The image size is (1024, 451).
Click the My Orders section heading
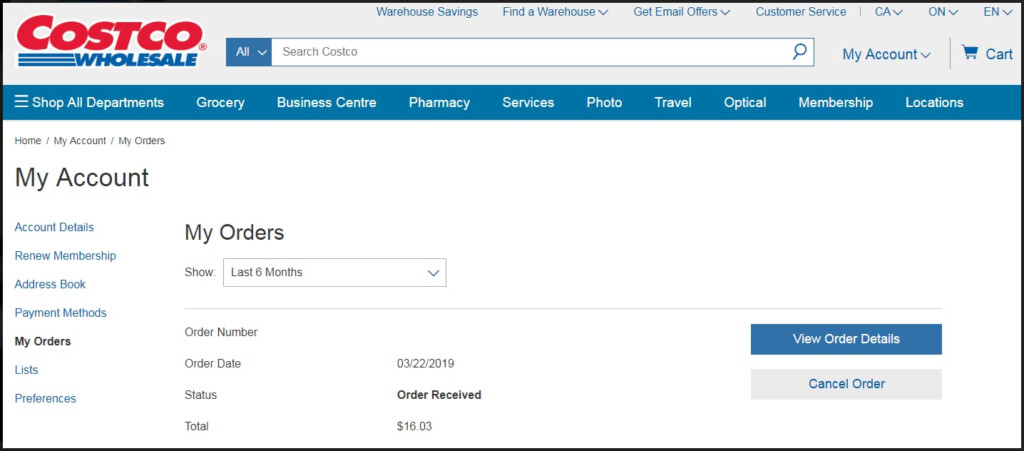click(234, 232)
